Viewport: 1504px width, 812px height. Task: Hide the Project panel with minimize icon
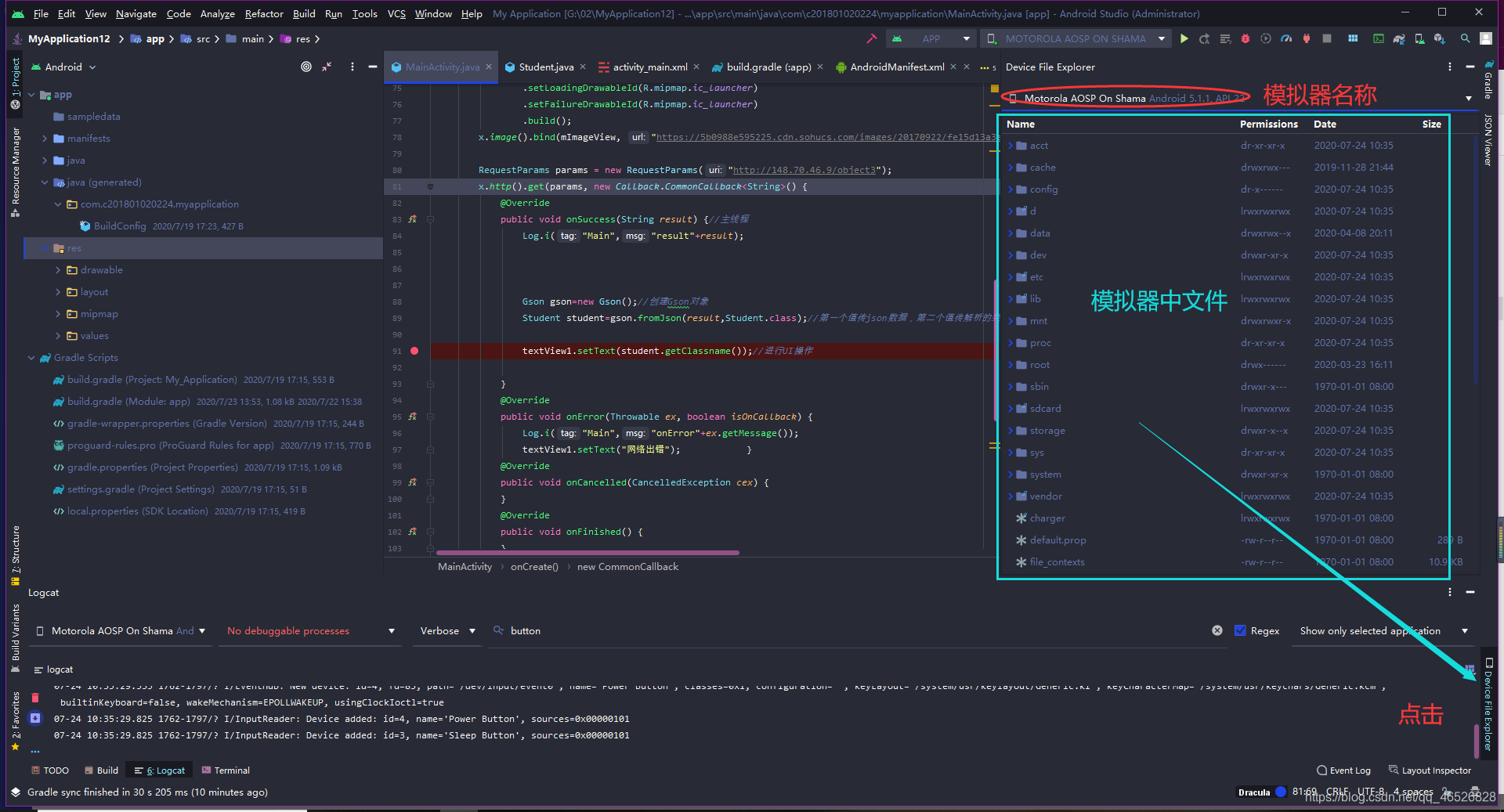[373, 67]
